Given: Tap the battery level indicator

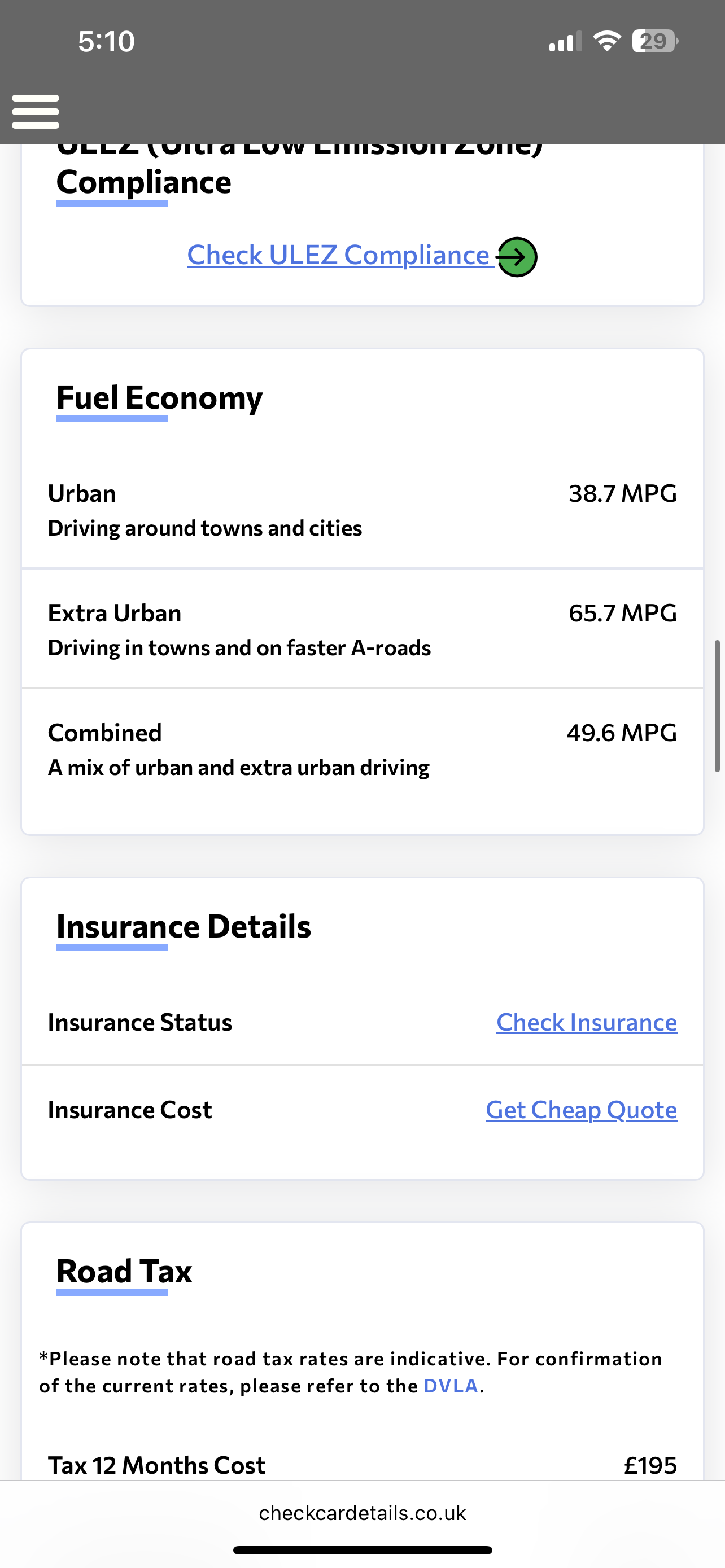Looking at the screenshot, I should pos(654,41).
